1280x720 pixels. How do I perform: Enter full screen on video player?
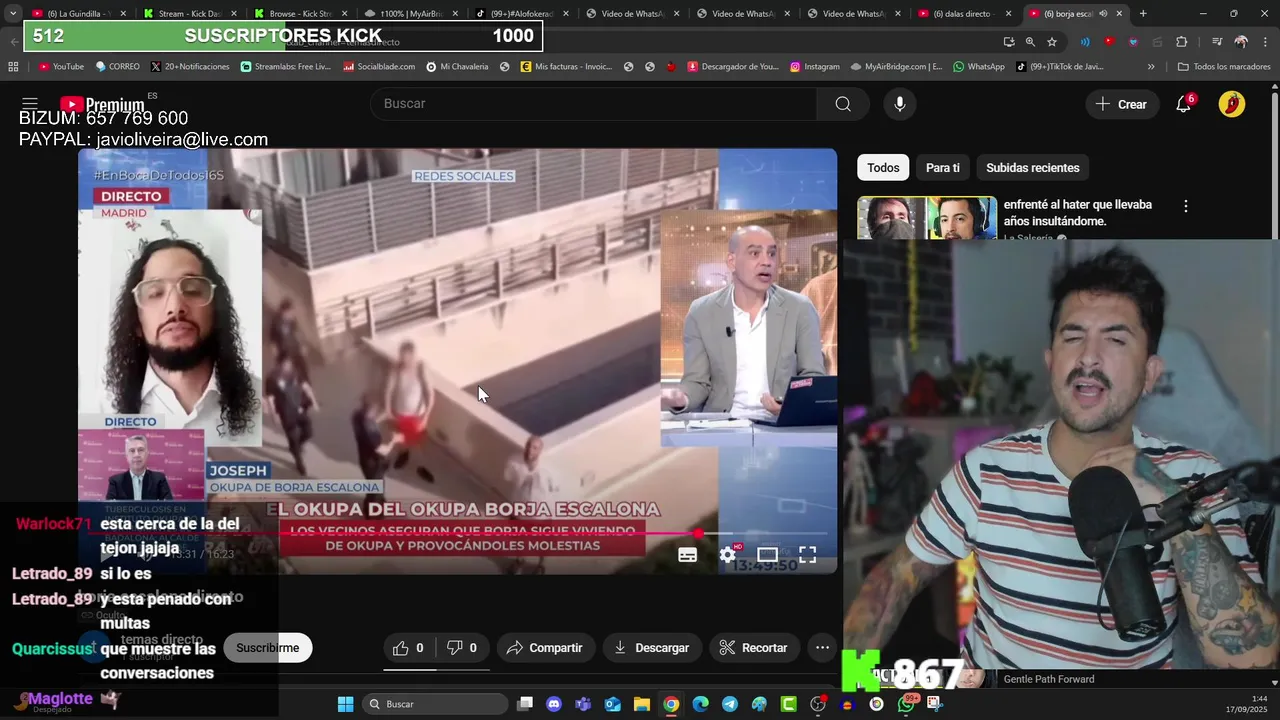coord(807,555)
